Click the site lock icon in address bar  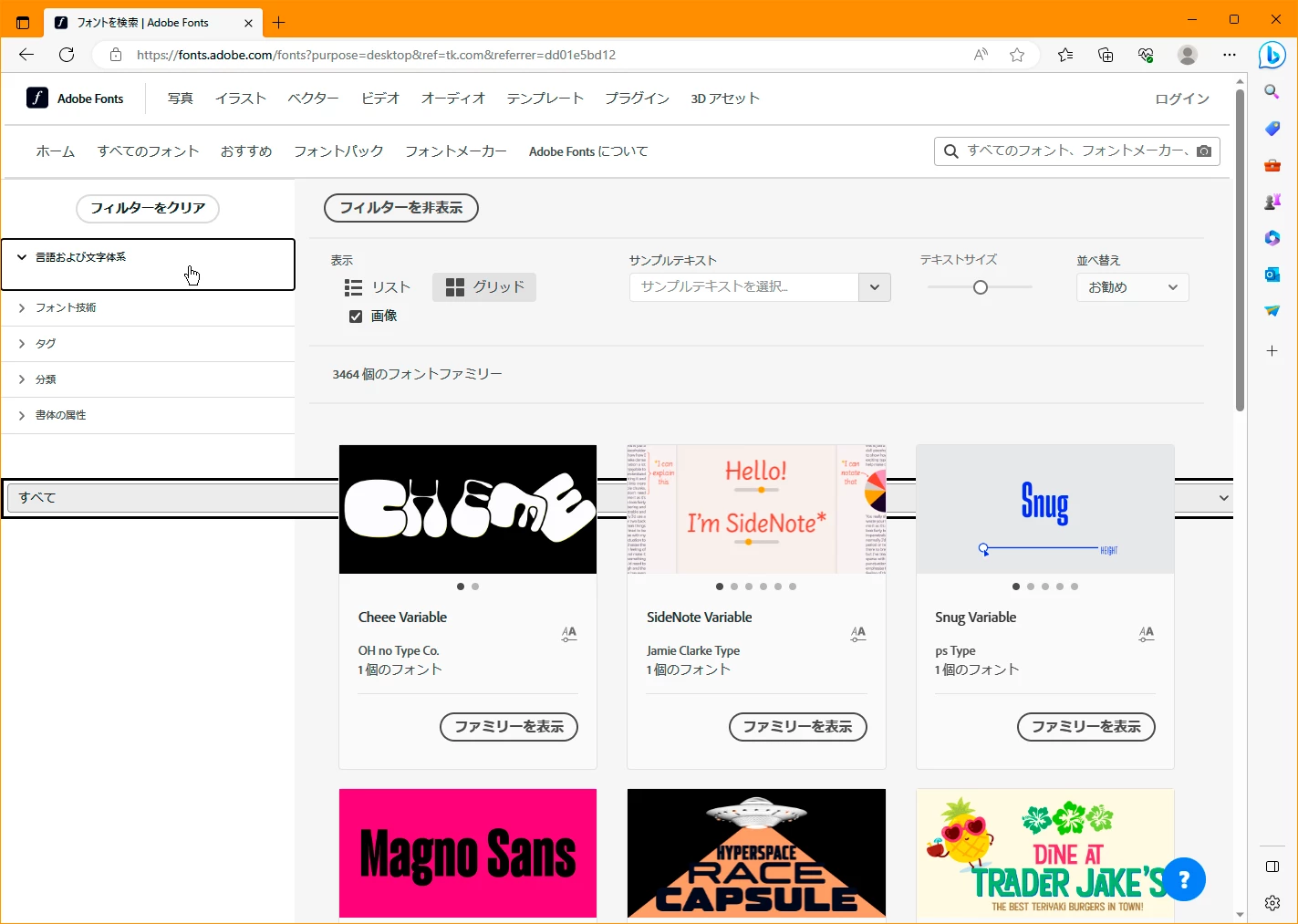[116, 55]
